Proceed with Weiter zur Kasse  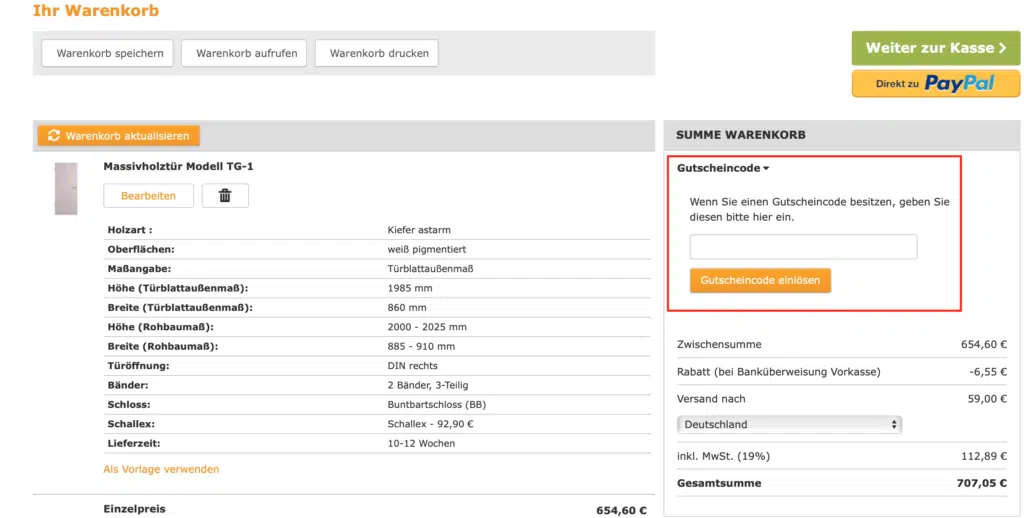tap(935, 48)
